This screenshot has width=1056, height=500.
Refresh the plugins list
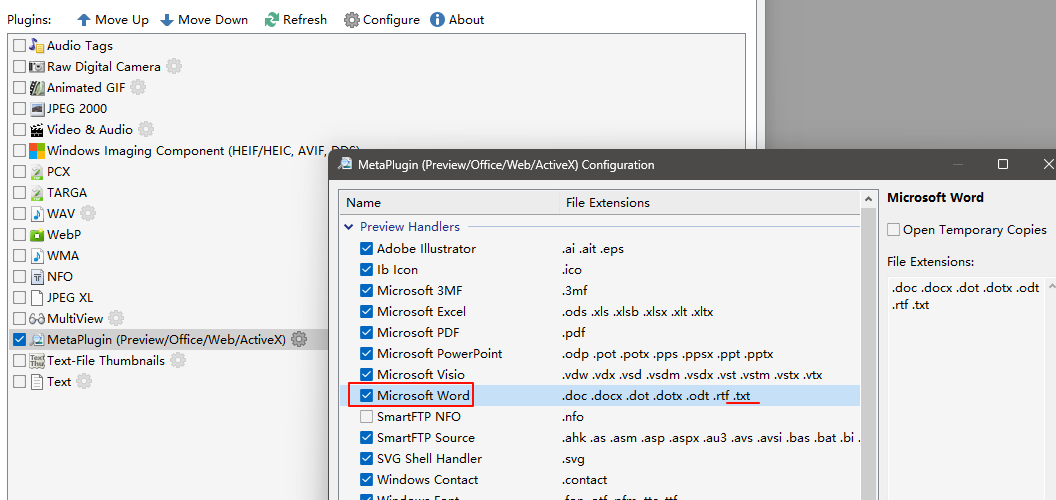point(296,20)
